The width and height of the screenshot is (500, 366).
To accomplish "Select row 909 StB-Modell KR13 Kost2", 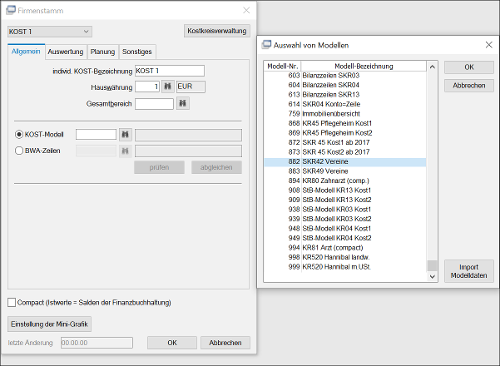I will [x=345, y=200].
